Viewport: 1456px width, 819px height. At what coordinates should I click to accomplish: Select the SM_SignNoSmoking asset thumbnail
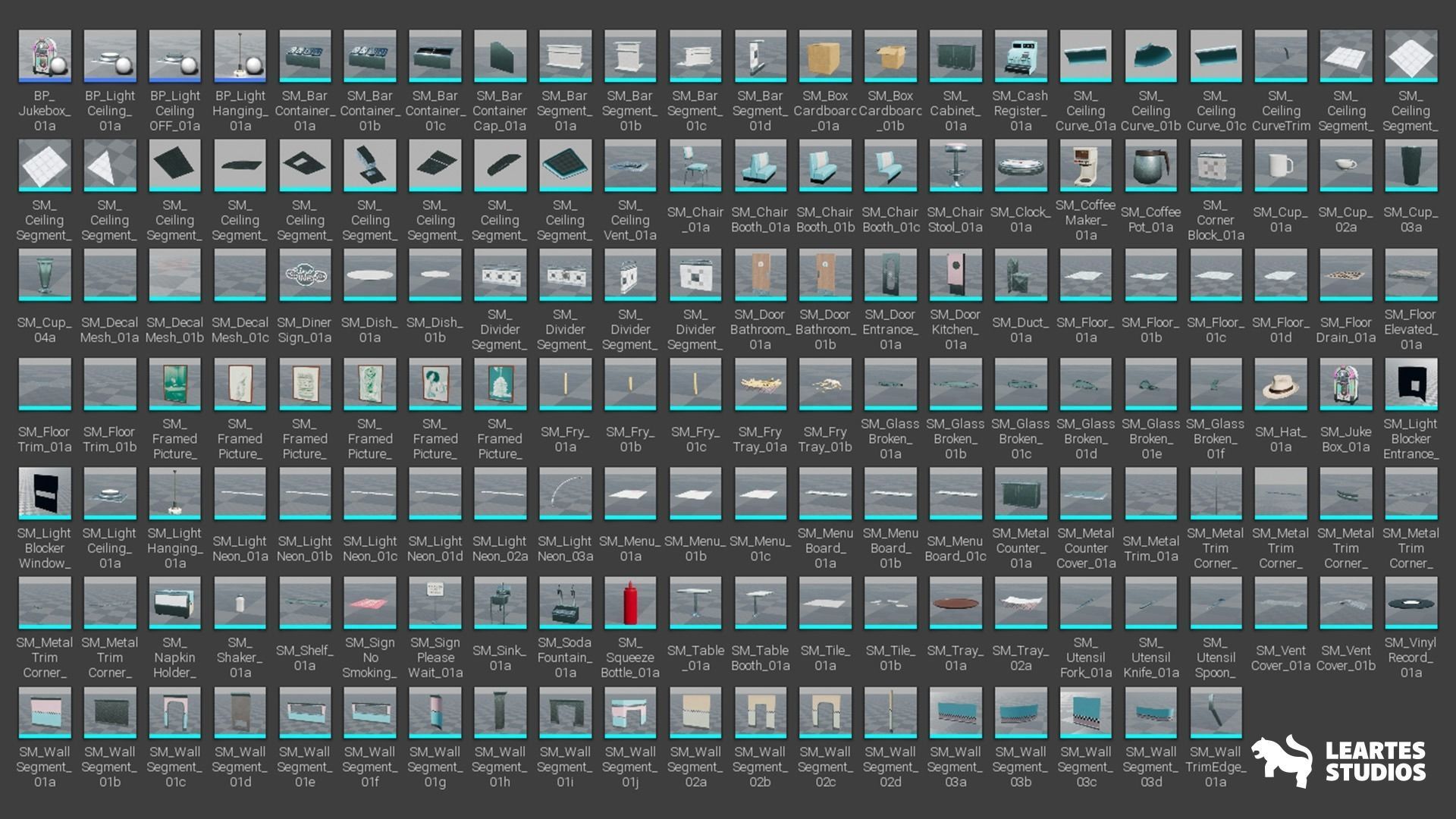tap(370, 603)
